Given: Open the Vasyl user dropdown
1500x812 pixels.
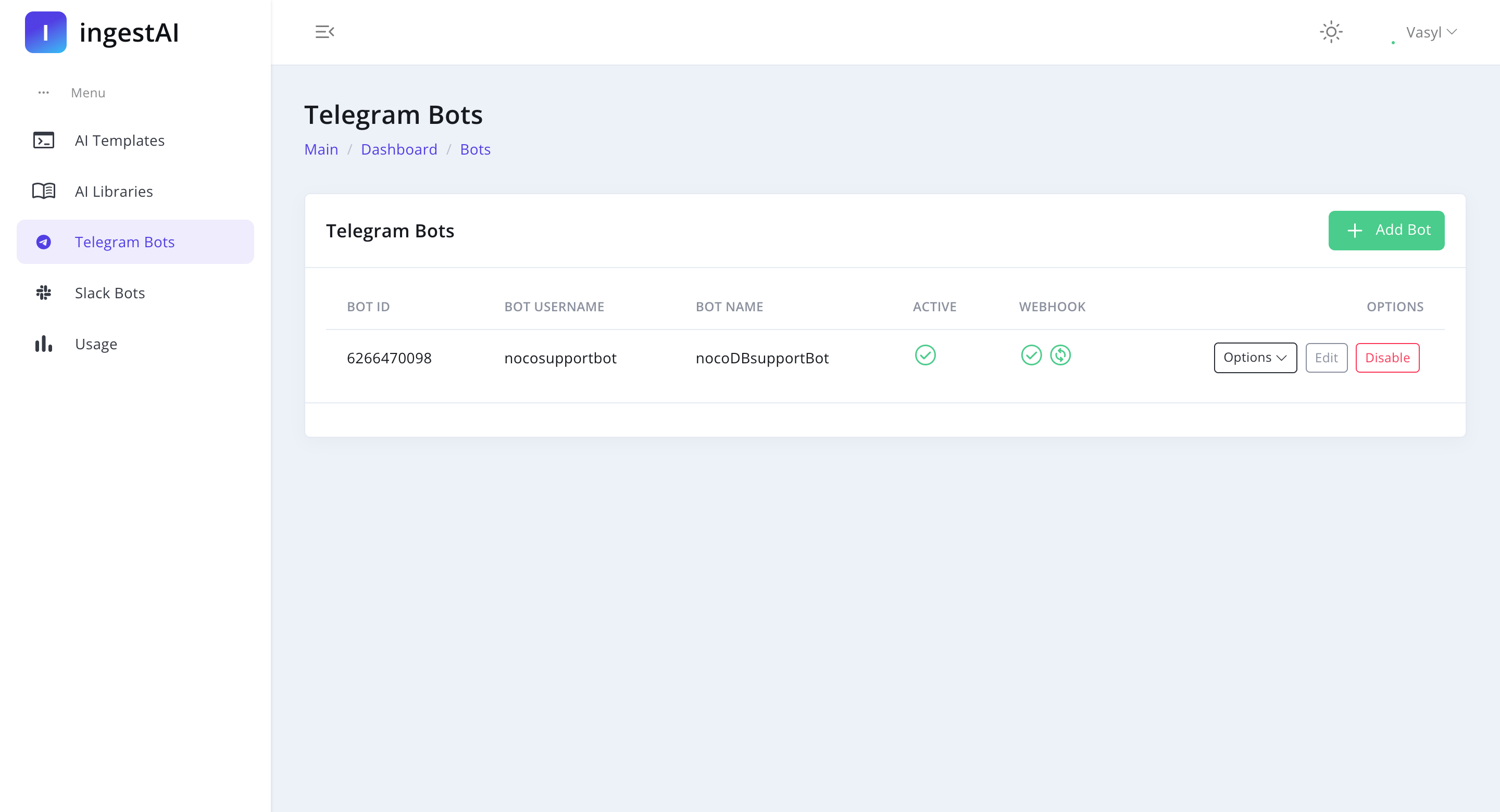Looking at the screenshot, I should 1431,32.
